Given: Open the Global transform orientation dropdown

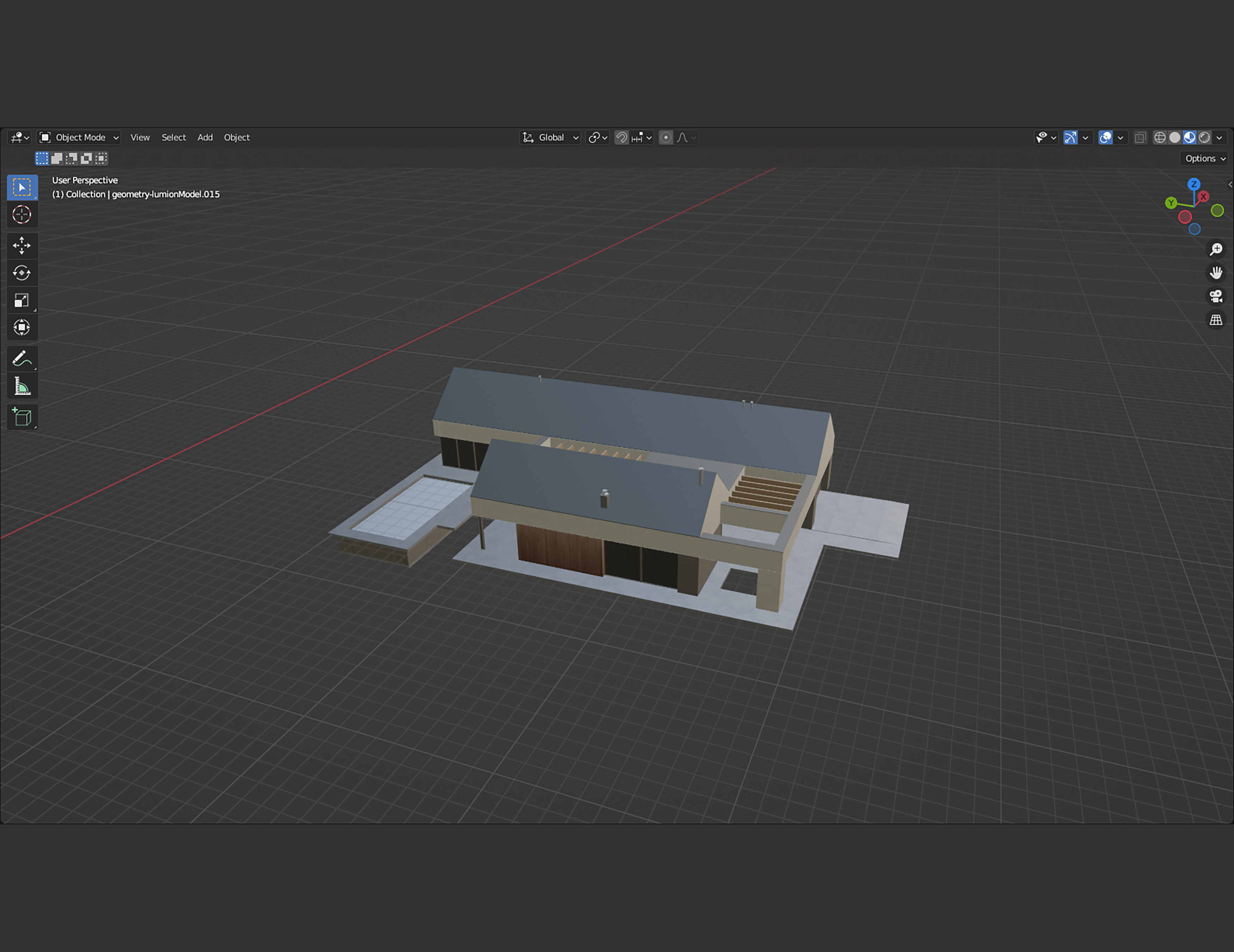Looking at the screenshot, I should (551, 137).
